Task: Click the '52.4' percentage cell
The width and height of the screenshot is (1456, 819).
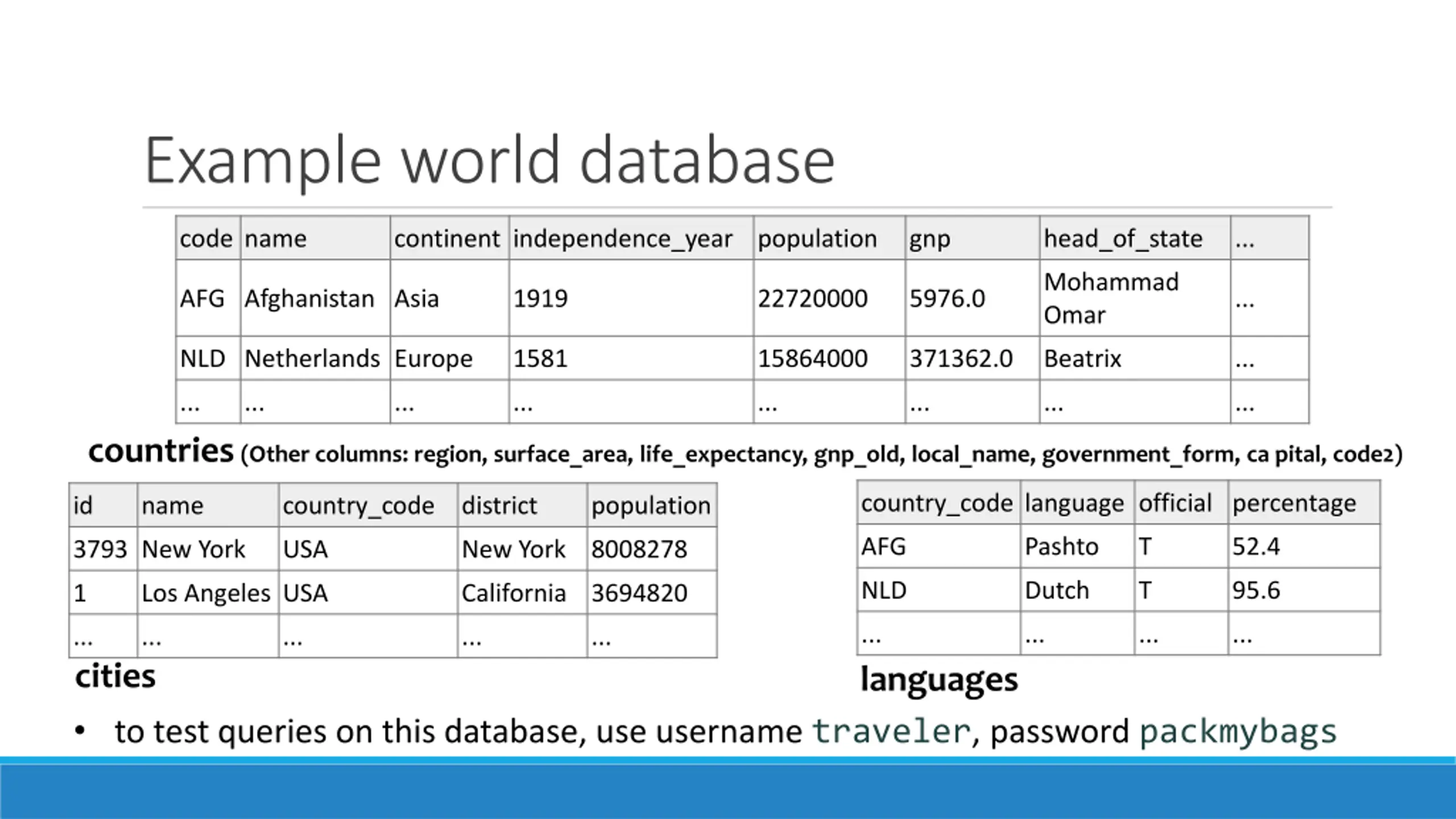Action: pyautogui.click(x=1304, y=546)
